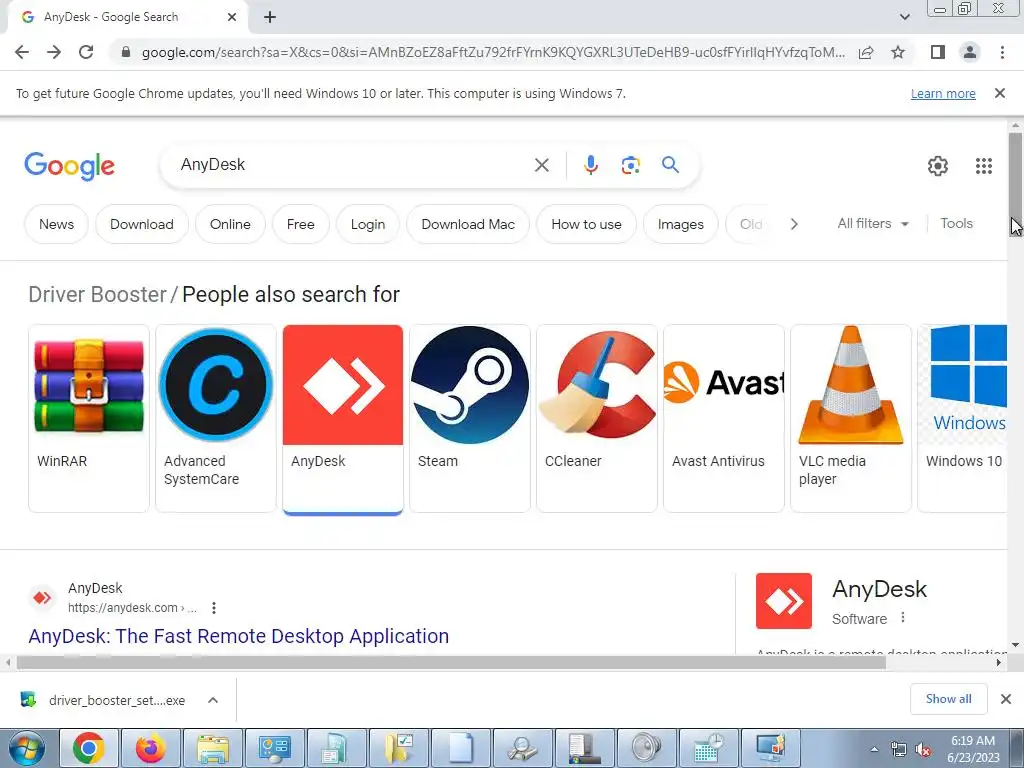
Task: Close the AnyDesk Google Search tab
Action: (x=232, y=17)
